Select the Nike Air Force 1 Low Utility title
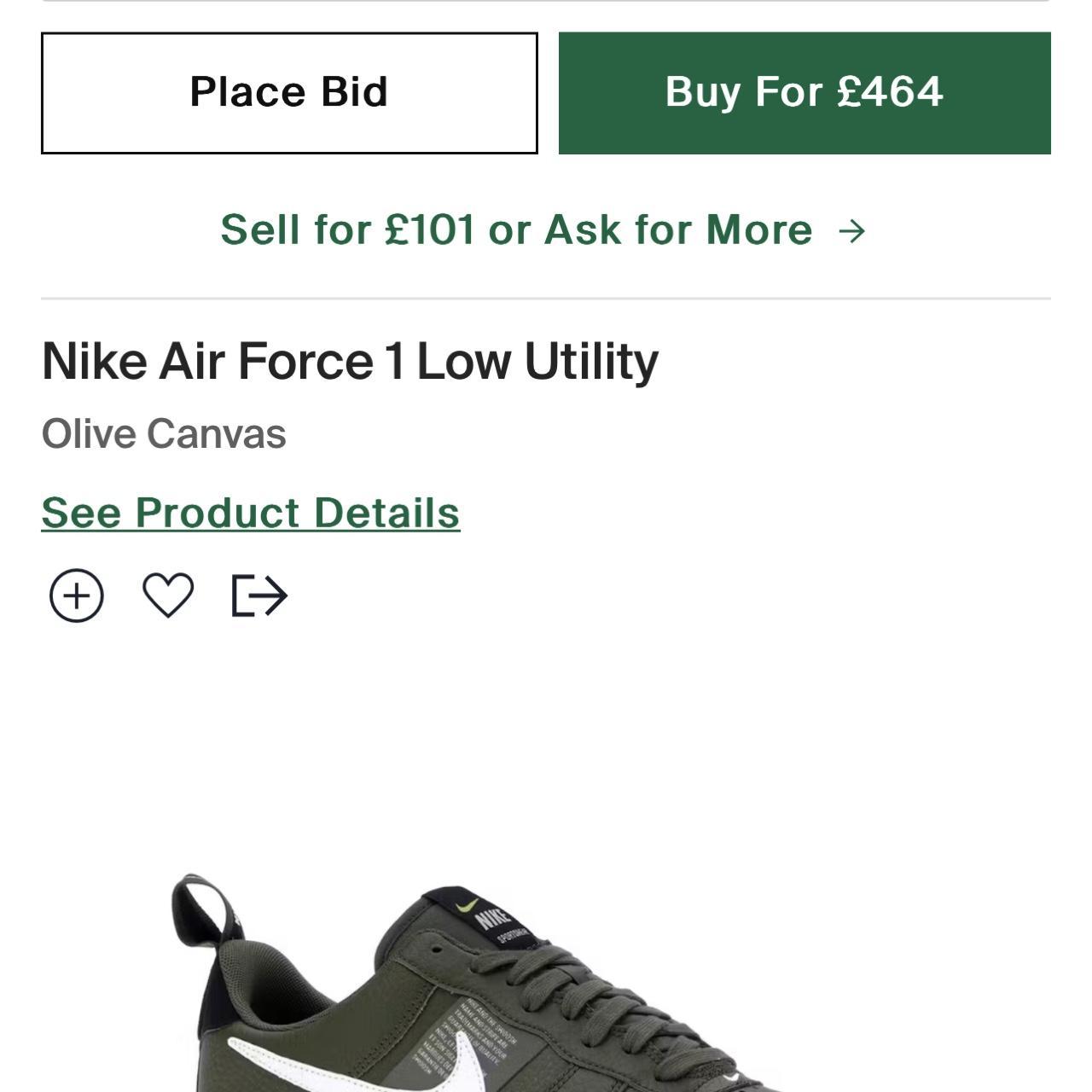Screen dimensions: 1092x1092 point(351,362)
